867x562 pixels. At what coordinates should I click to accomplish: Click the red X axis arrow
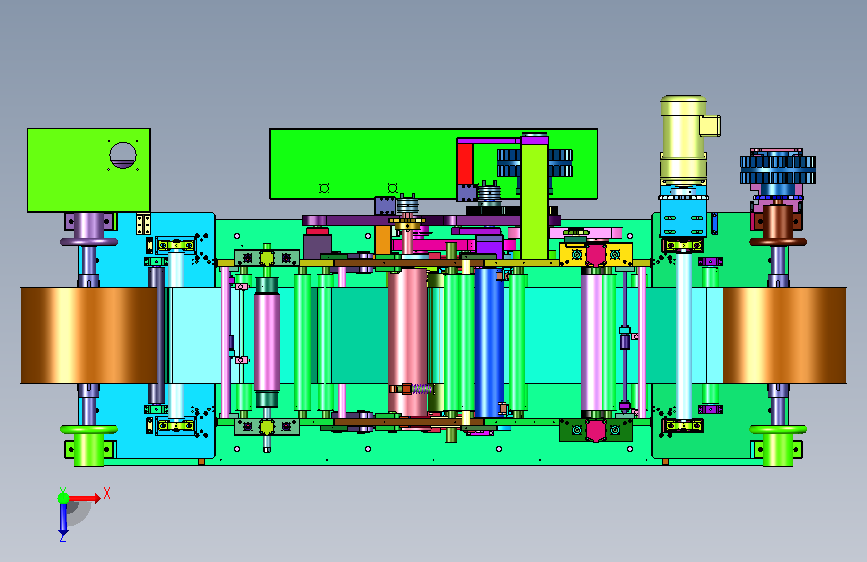click(x=84, y=498)
